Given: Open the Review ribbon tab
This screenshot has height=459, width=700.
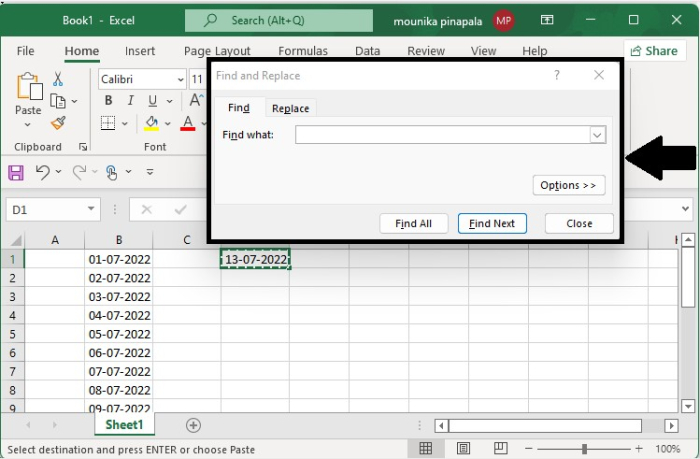Looking at the screenshot, I should point(426,51).
